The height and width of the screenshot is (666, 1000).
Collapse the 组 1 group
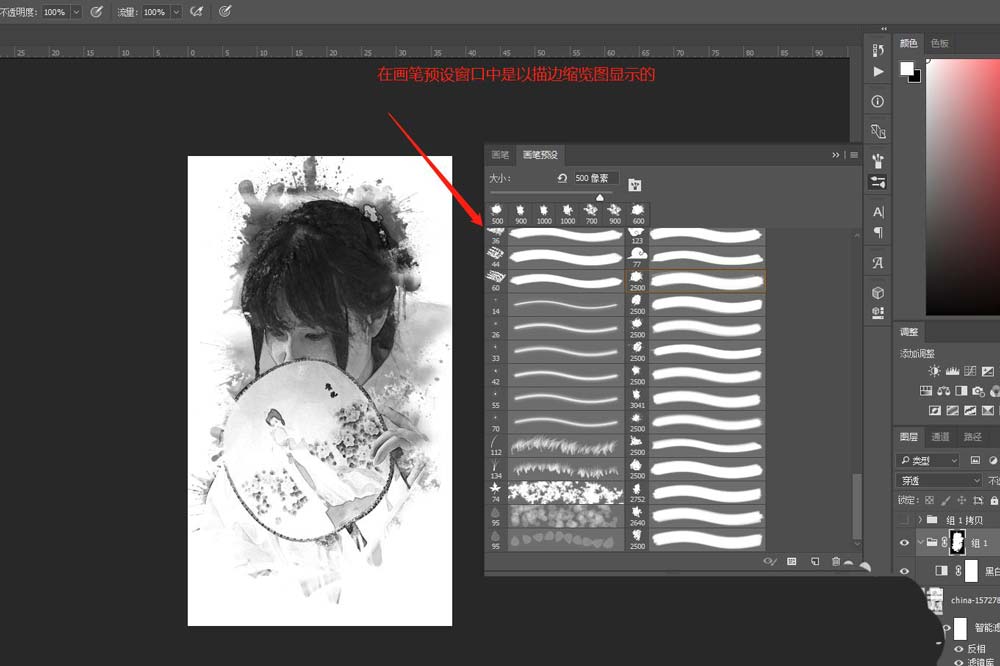click(920, 543)
